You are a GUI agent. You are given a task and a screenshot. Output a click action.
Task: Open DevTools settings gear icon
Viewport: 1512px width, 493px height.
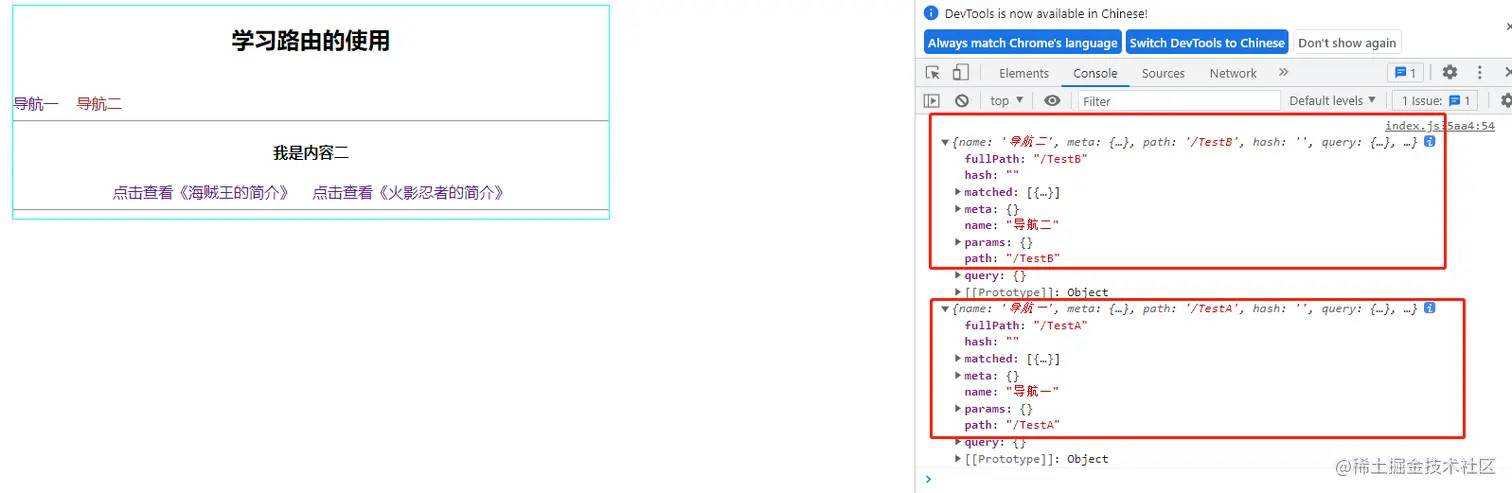1449,73
